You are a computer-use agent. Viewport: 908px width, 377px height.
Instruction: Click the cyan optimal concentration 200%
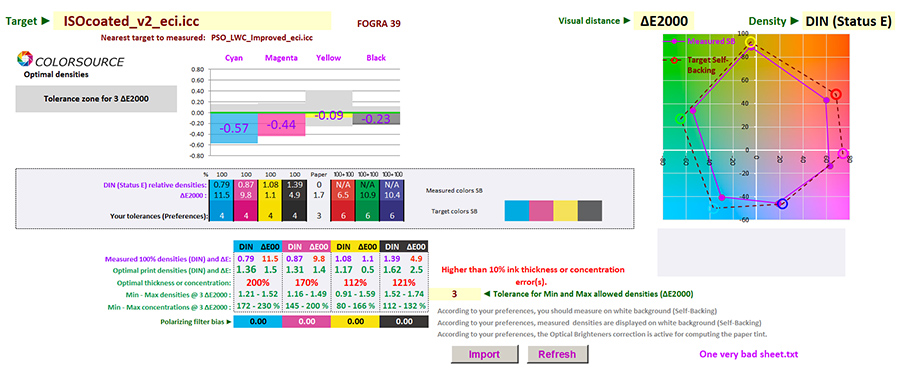[257, 283]
